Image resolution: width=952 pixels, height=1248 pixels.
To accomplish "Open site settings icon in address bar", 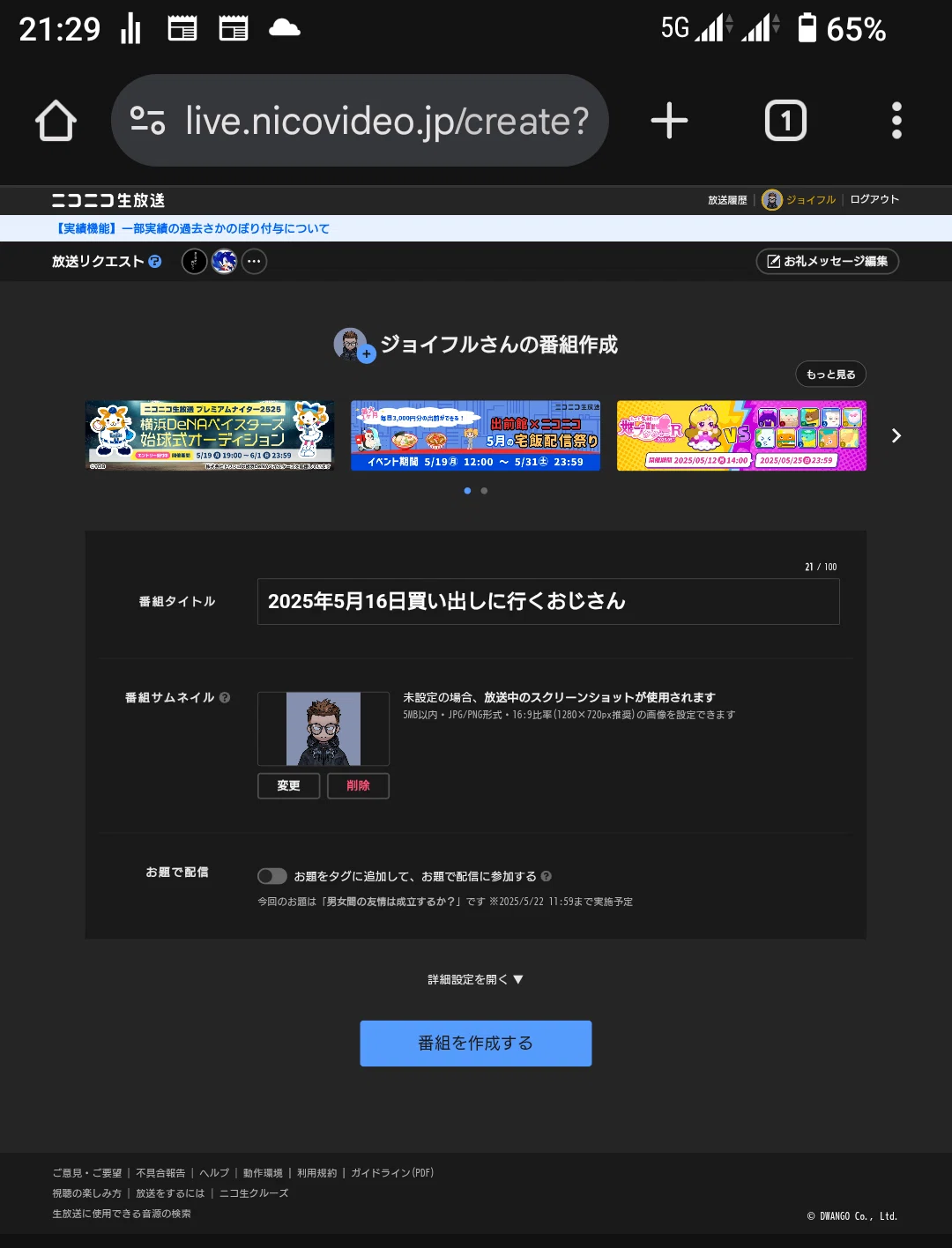I will click(x=147, y=121).
